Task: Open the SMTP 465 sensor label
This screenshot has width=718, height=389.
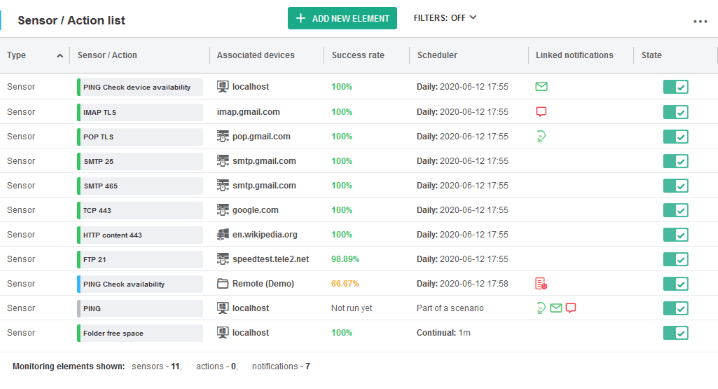Action: (140, 186)
